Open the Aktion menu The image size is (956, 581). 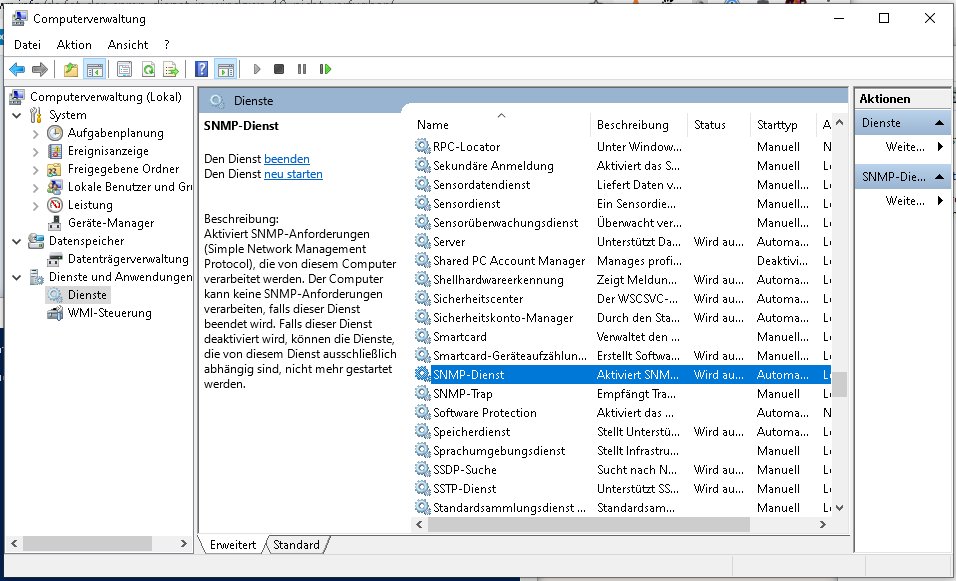tap(74, 44)
